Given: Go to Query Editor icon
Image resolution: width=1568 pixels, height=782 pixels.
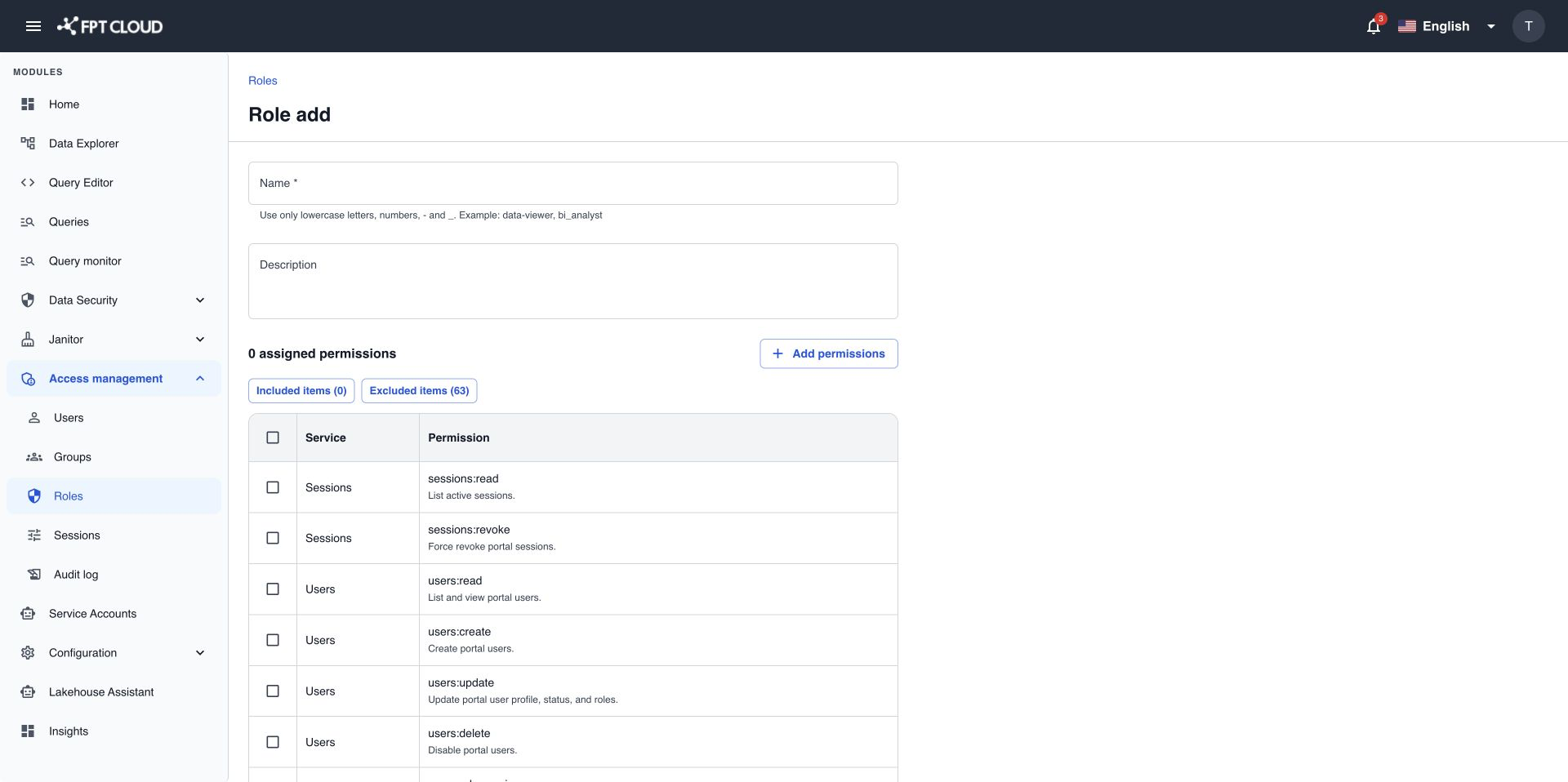Looking at the screenshot, I should point(28,183).
